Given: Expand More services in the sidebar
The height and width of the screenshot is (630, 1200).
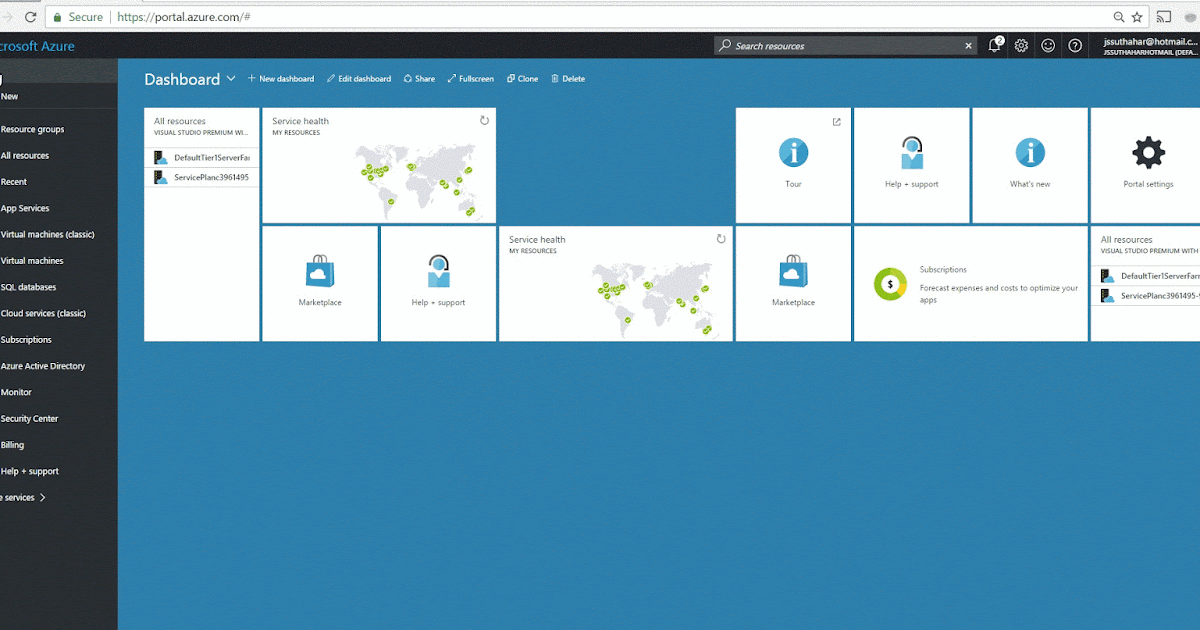Looking at the screenshot, I should point(25,497).
